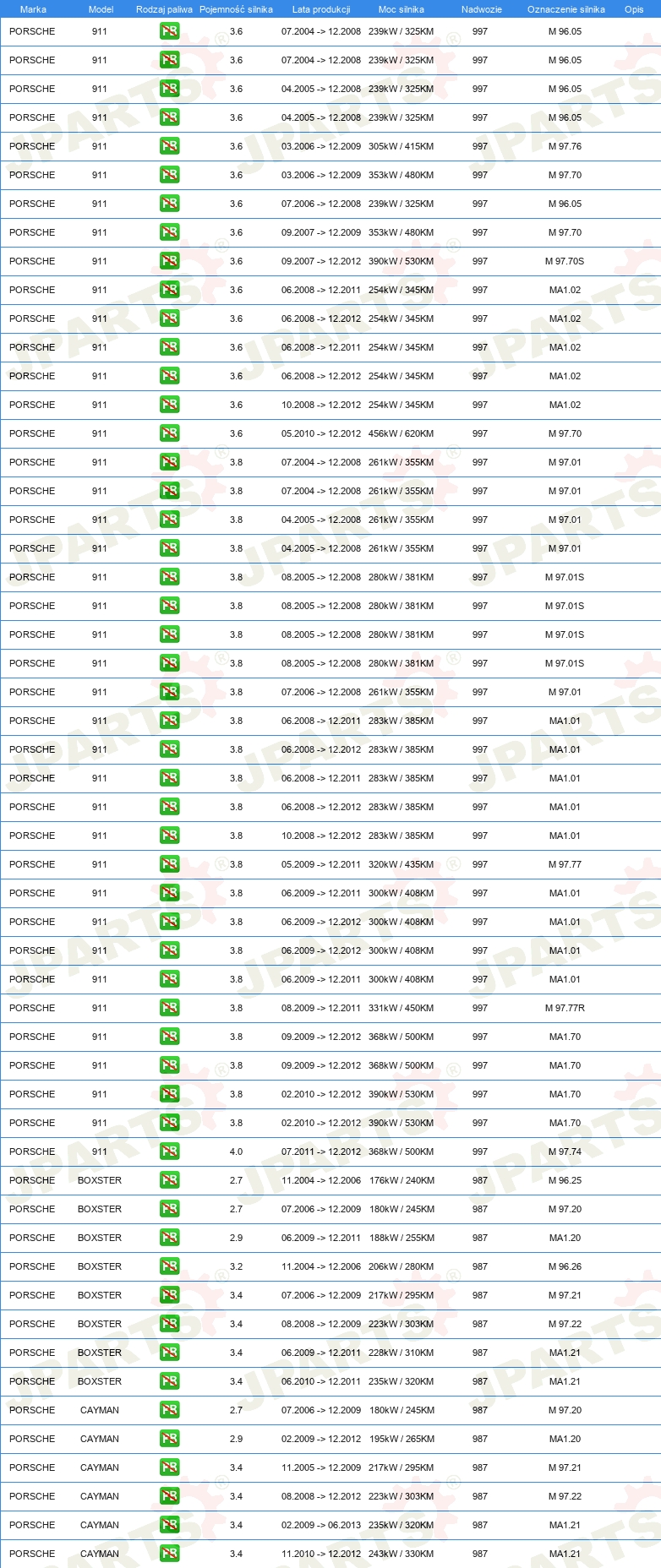661x1568 pixels.
Task: Select the power value 188kW / 255KM
Action: pos(402,1238)
